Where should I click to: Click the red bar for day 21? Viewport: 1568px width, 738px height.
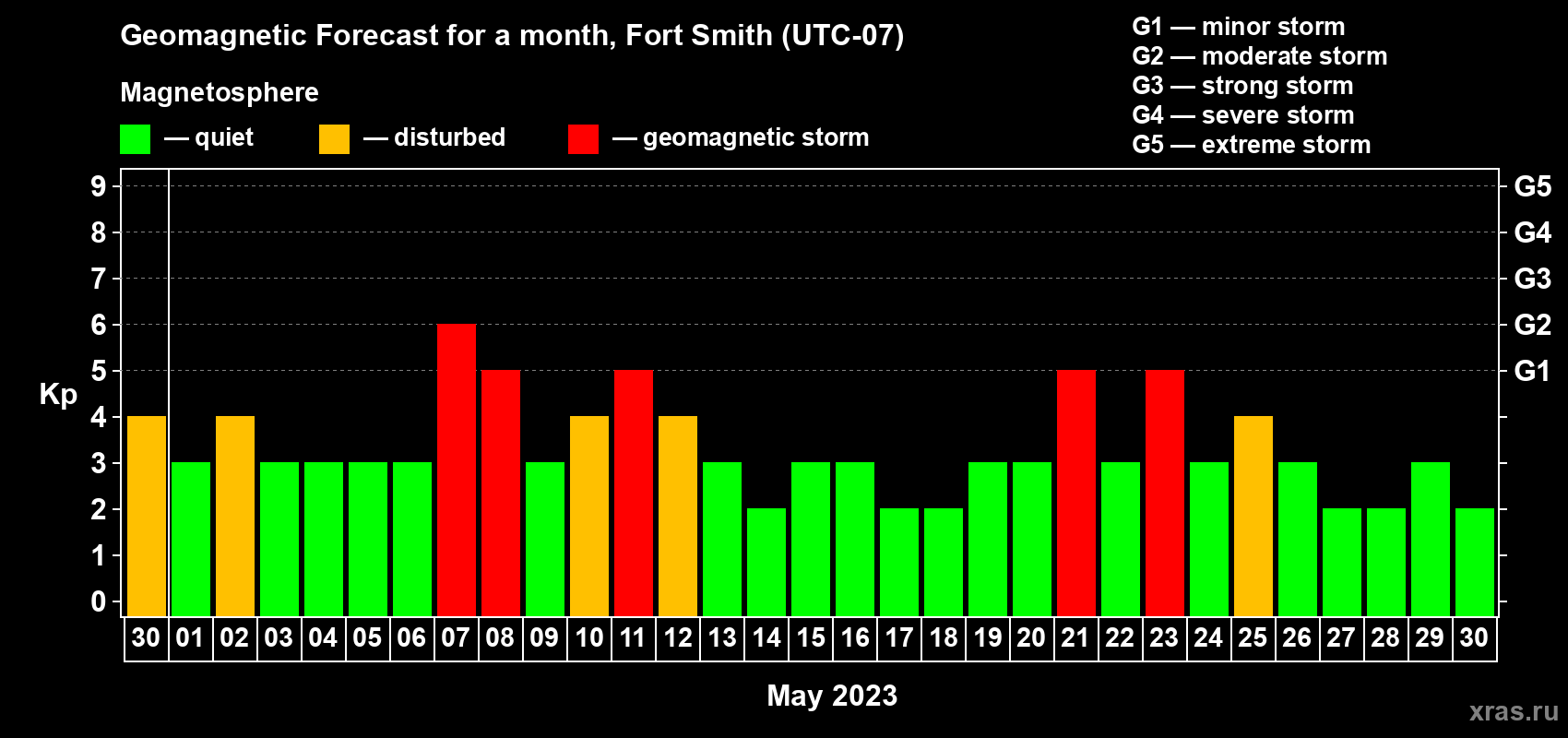coord(1076,494)
